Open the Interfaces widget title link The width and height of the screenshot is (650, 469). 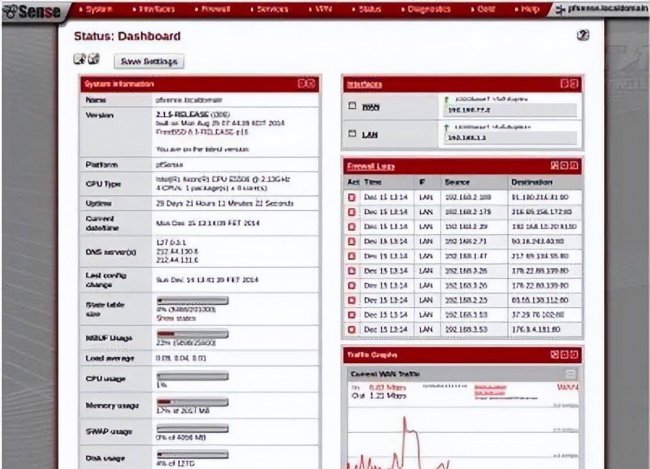(364, 84)
